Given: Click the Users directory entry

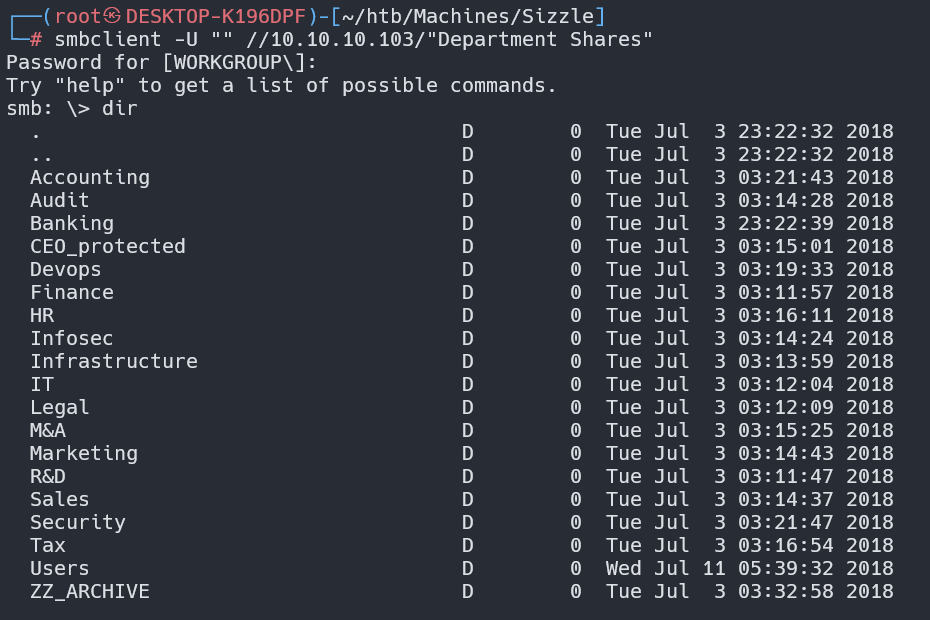Looking at the screenshot, I should click(x=60, y=569).
